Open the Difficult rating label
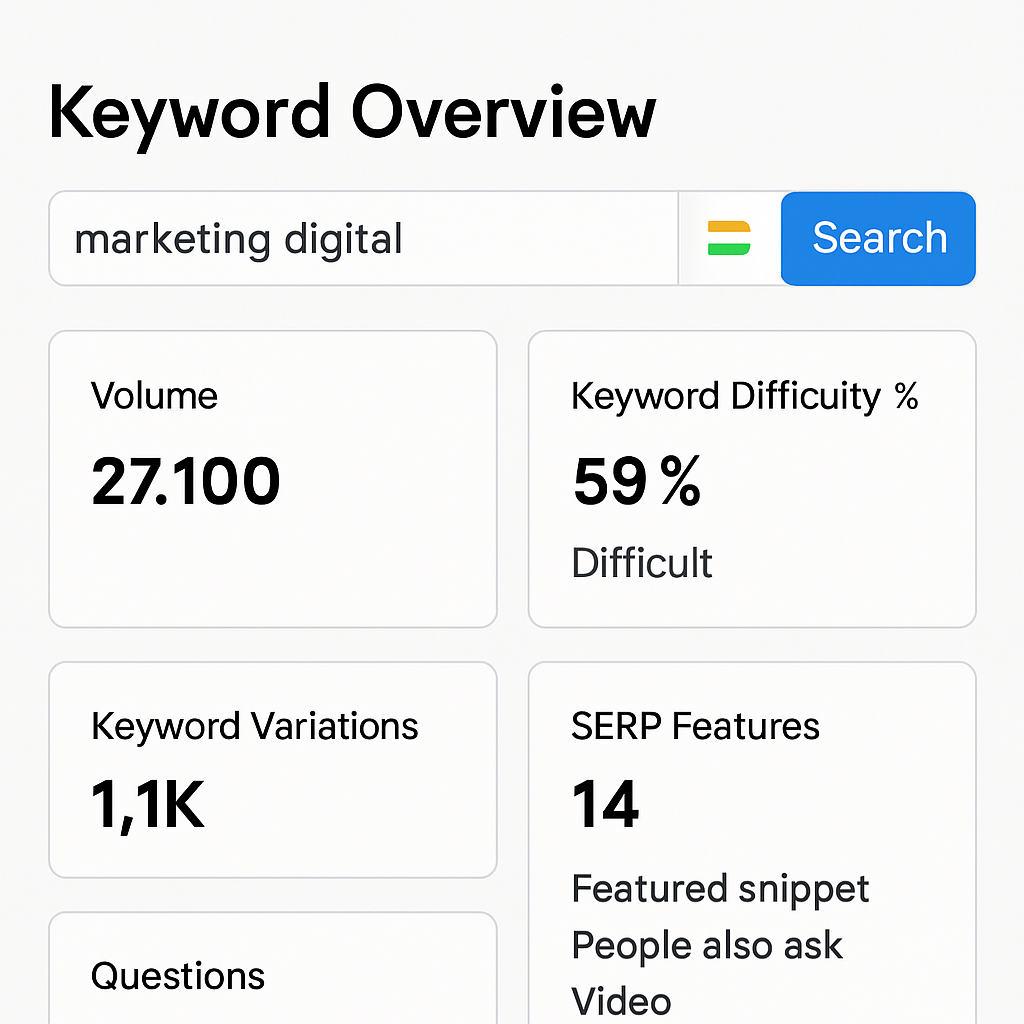 [641, 562]
